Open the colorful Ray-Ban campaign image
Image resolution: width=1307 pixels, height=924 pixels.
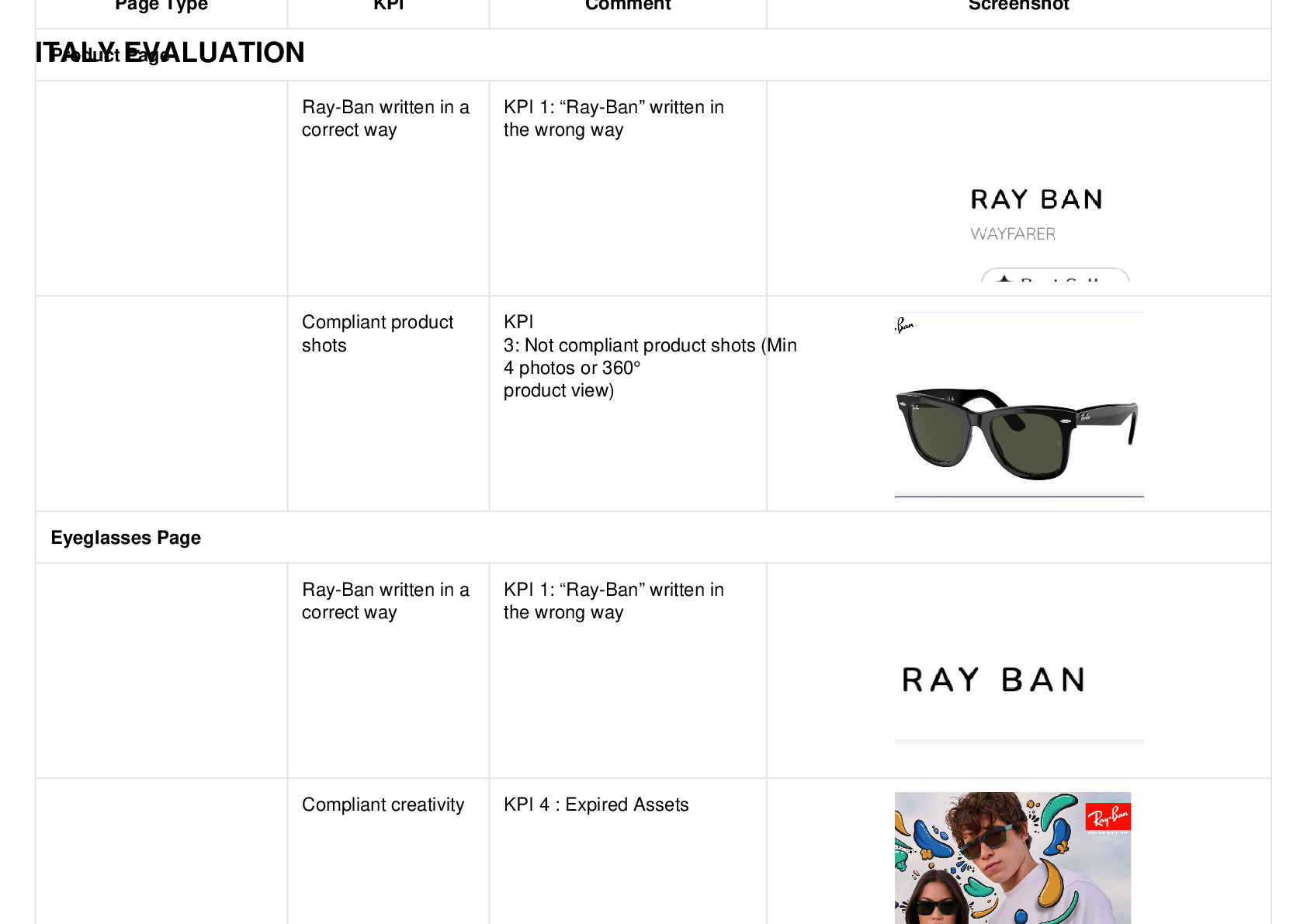click(x=1013, y=858)
